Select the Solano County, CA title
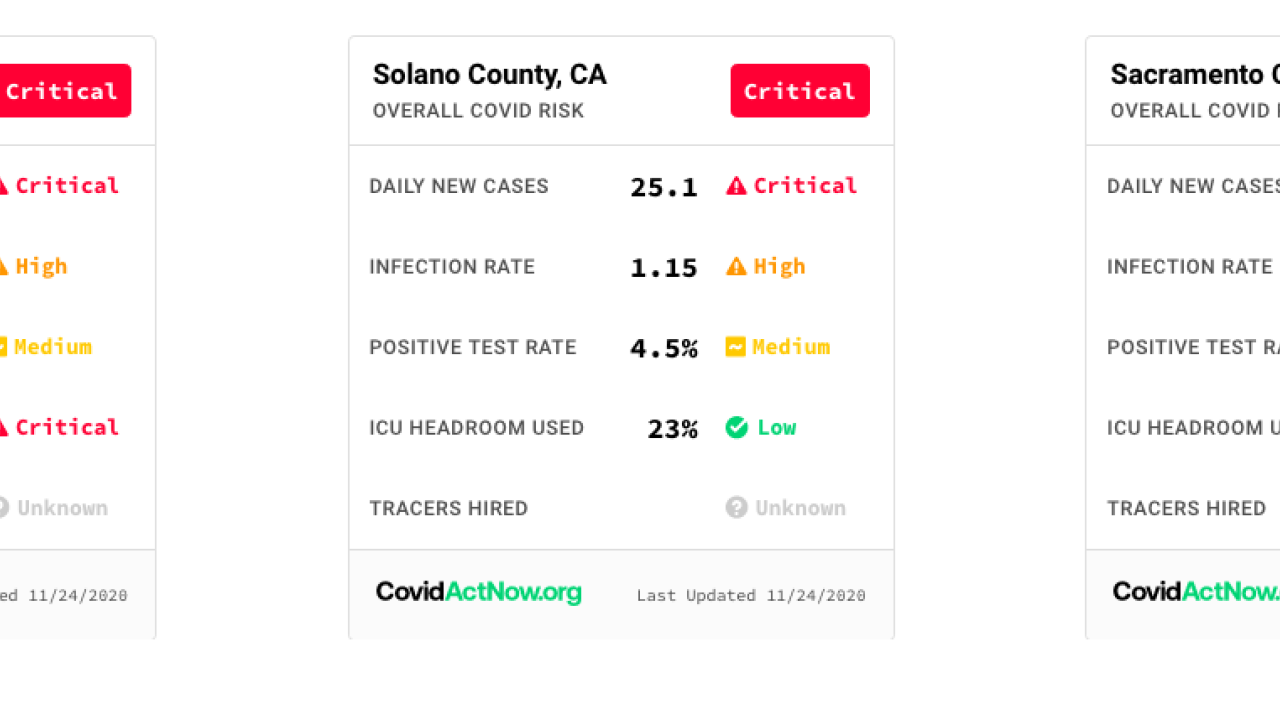 pos(489,74)
